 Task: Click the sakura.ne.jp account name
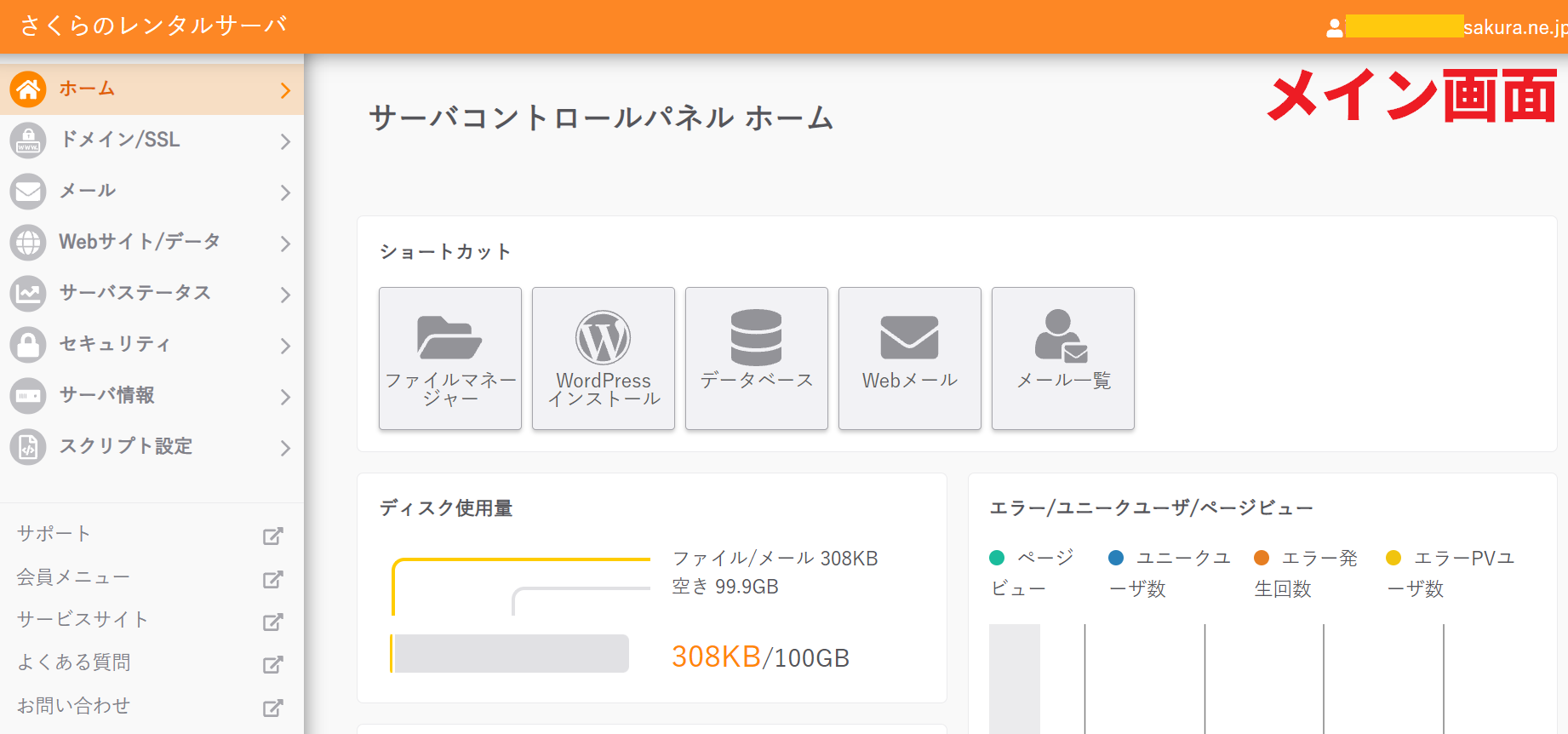point(1515,27)
